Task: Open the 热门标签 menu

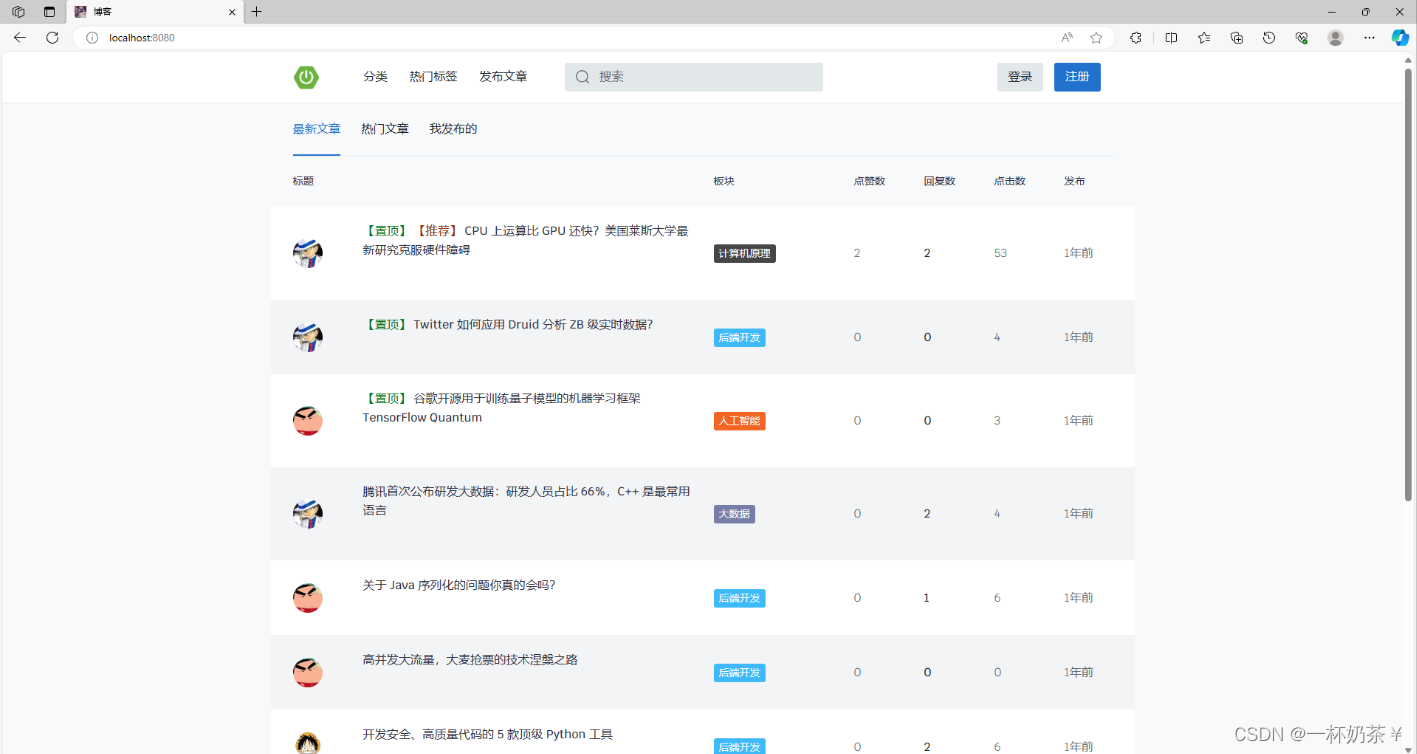Action: click(x=433, y=77)
